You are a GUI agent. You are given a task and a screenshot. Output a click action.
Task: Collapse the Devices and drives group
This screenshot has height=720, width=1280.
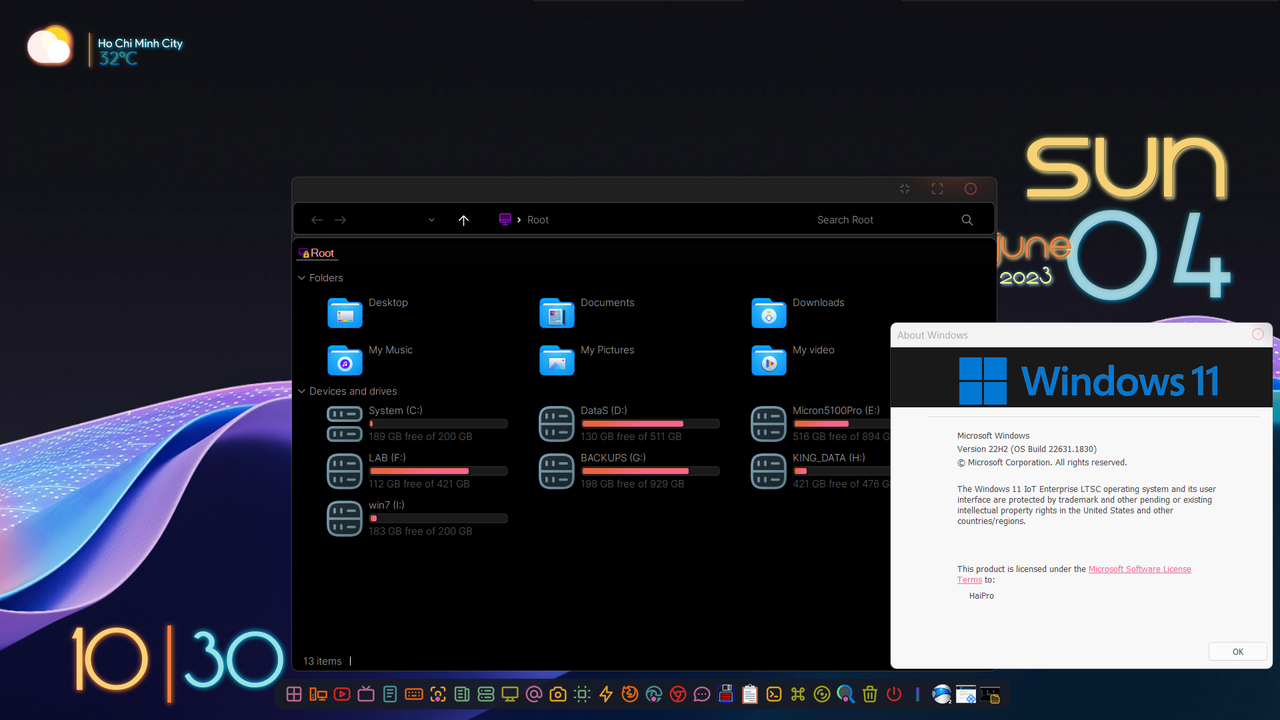[302, 391]
